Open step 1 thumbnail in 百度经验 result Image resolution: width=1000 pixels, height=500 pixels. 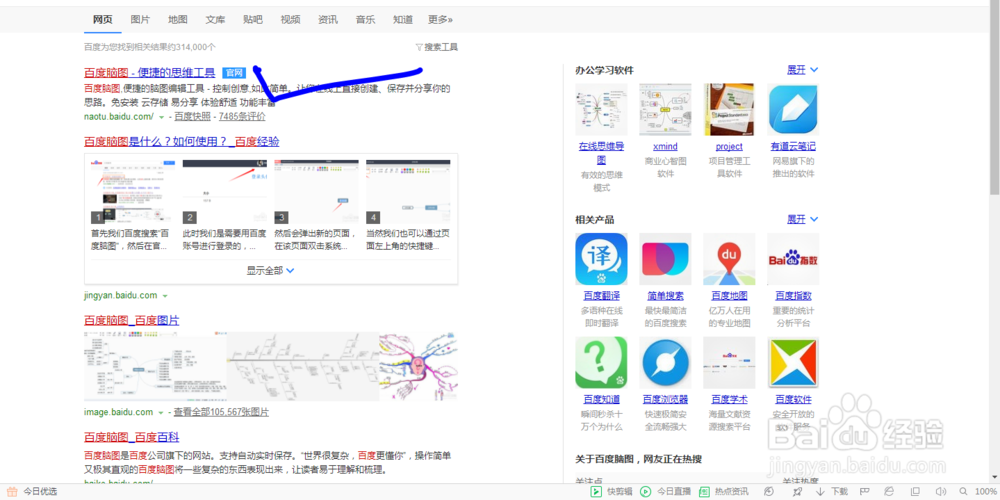point(133,191)
